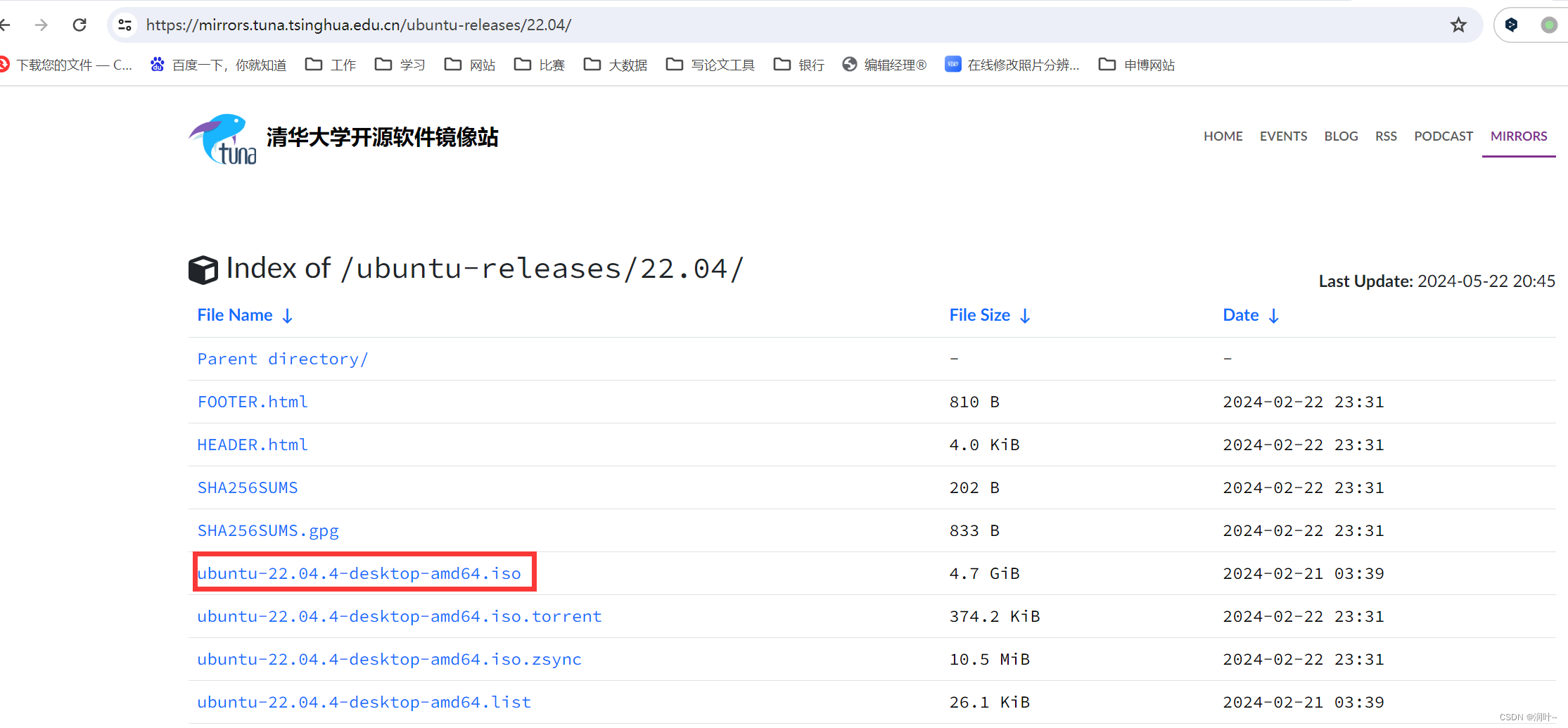Download ubuntu-22.04.4-desktop-amd64.iso

pos(359,574)
